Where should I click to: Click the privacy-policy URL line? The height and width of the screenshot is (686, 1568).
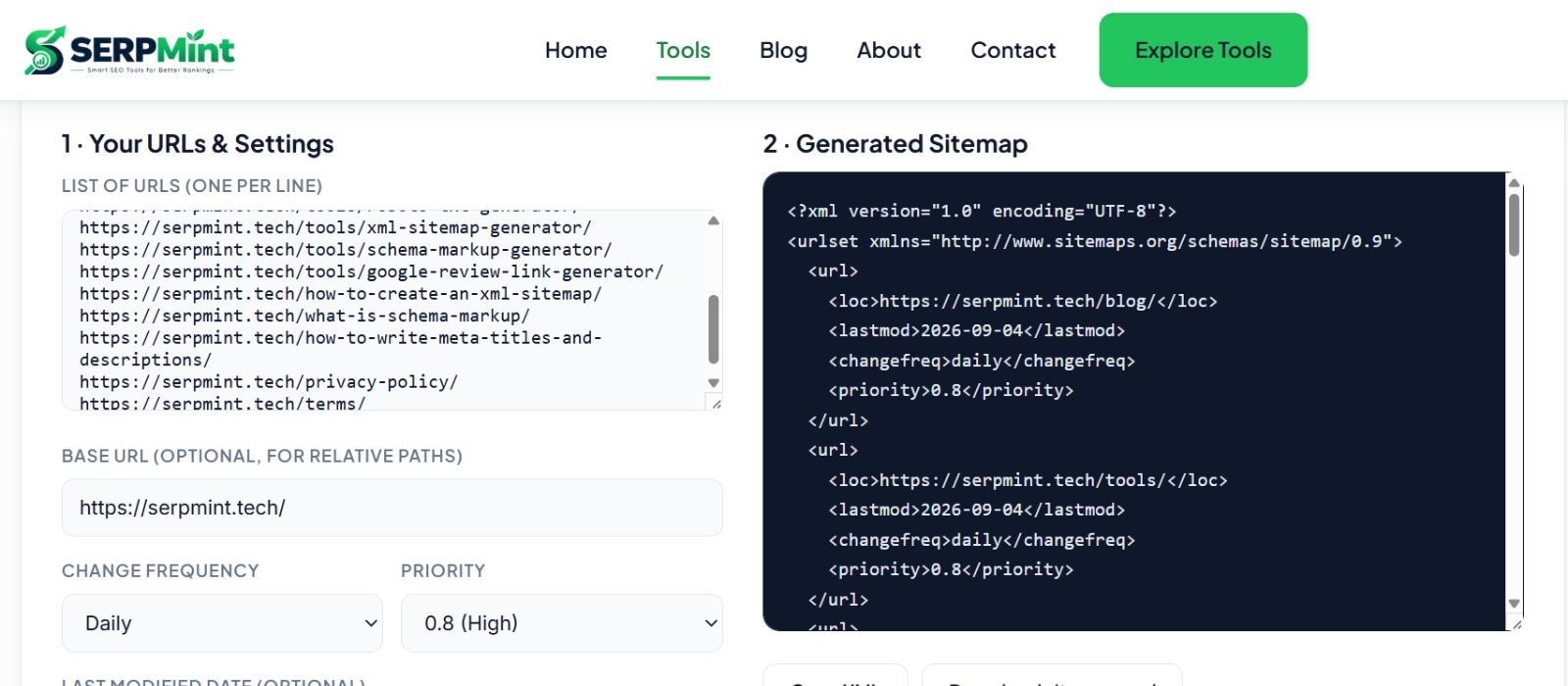coord(269,381)
